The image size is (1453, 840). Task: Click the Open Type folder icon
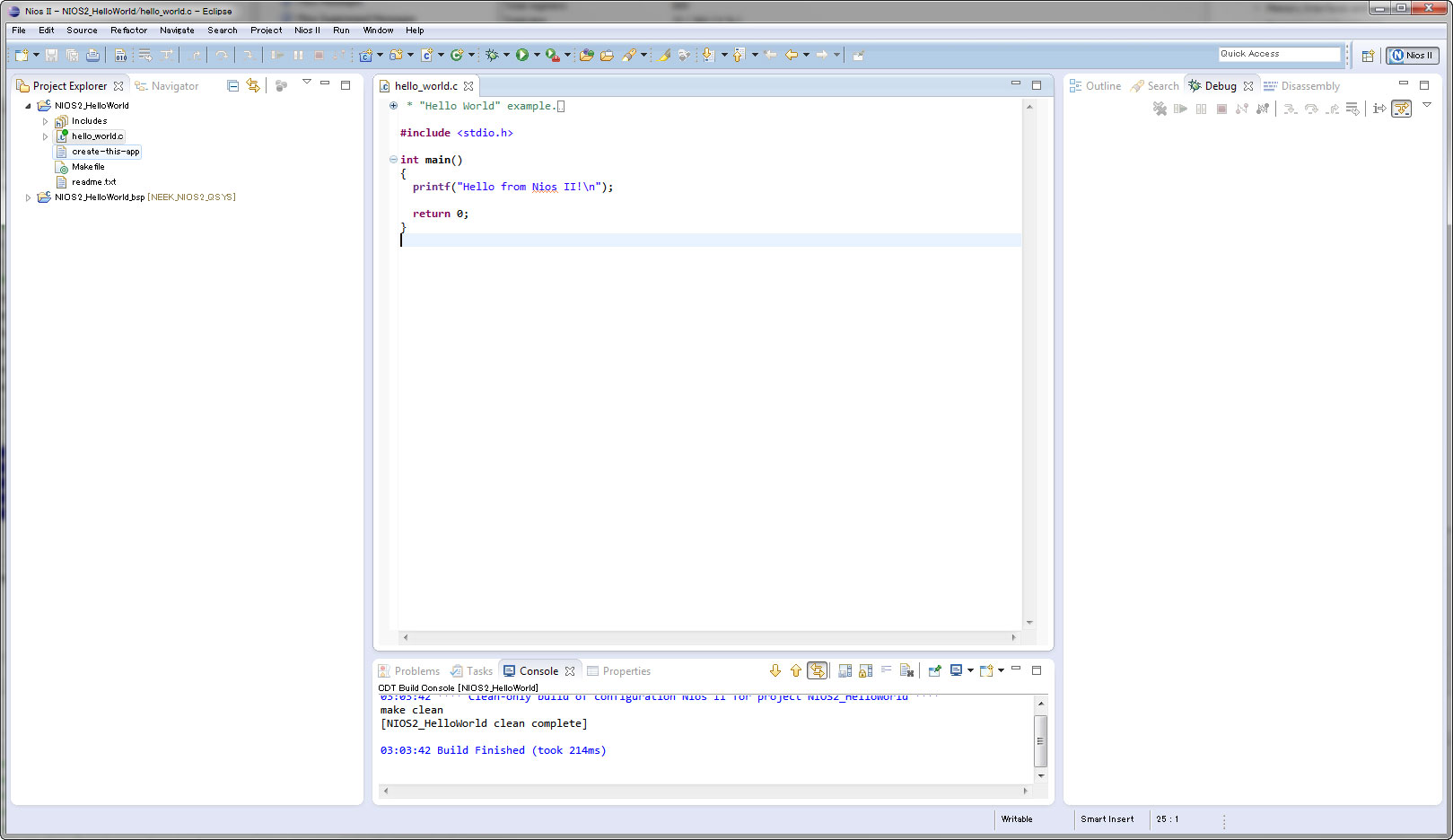pyautogui.click(x=586, y=56)
